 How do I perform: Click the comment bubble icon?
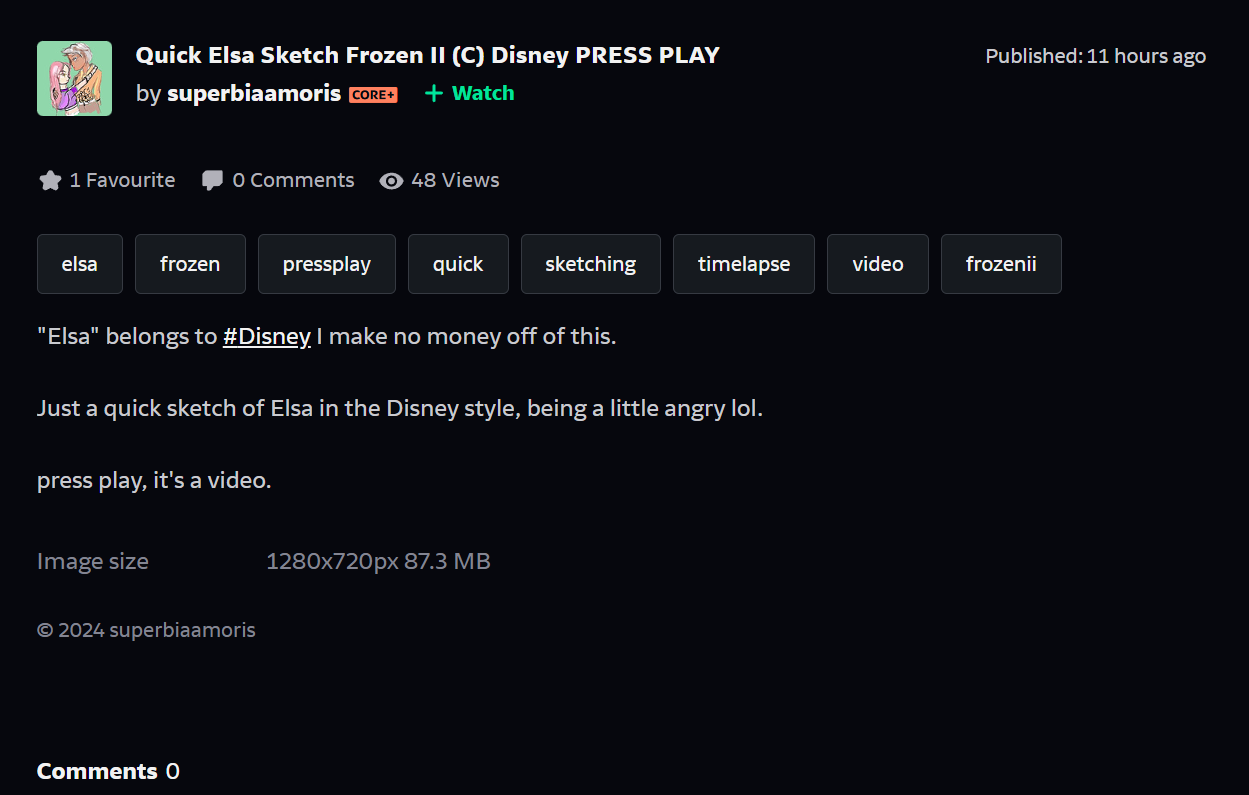(212, 181)
